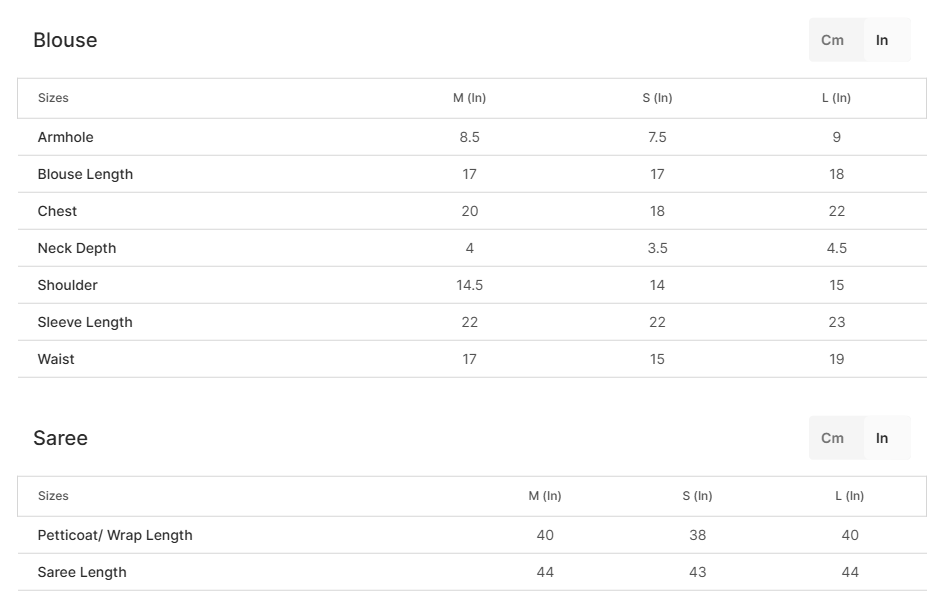Click the Saree S (In) column header
940x605 pixels.
(x=697, y=496)
